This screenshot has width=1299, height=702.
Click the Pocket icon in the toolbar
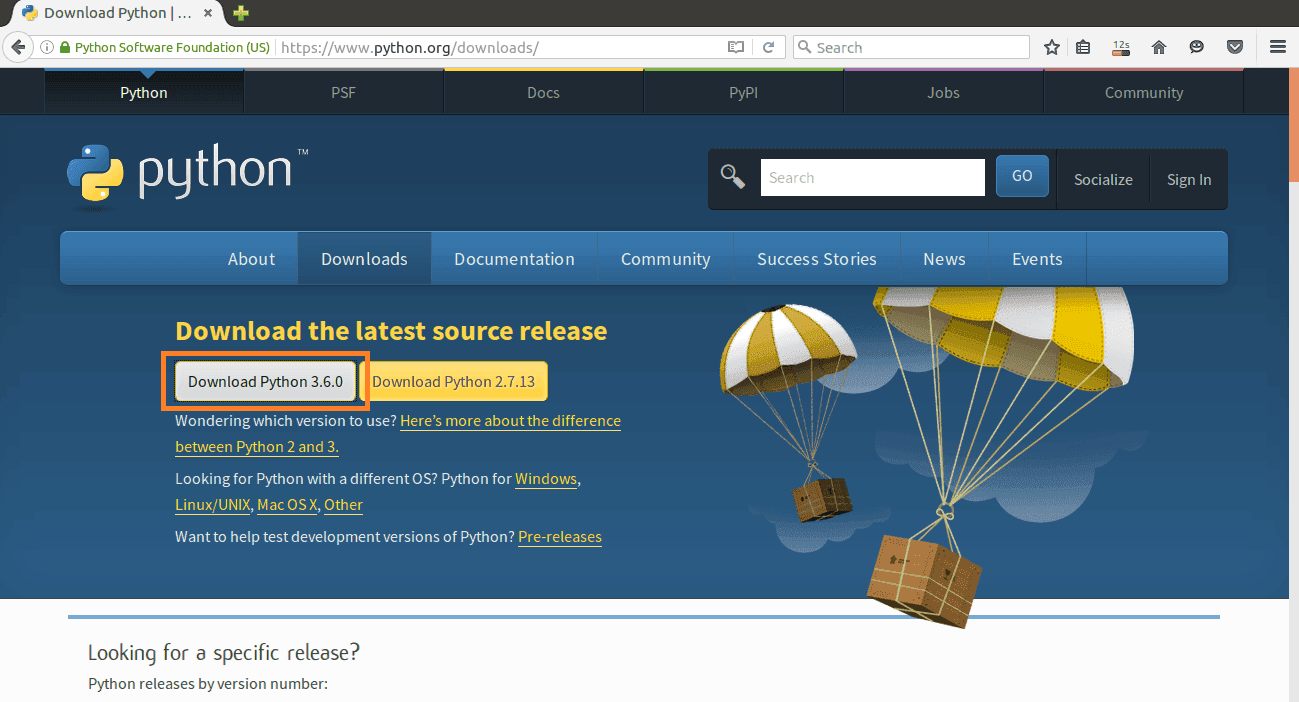[x=1235, y=47]
